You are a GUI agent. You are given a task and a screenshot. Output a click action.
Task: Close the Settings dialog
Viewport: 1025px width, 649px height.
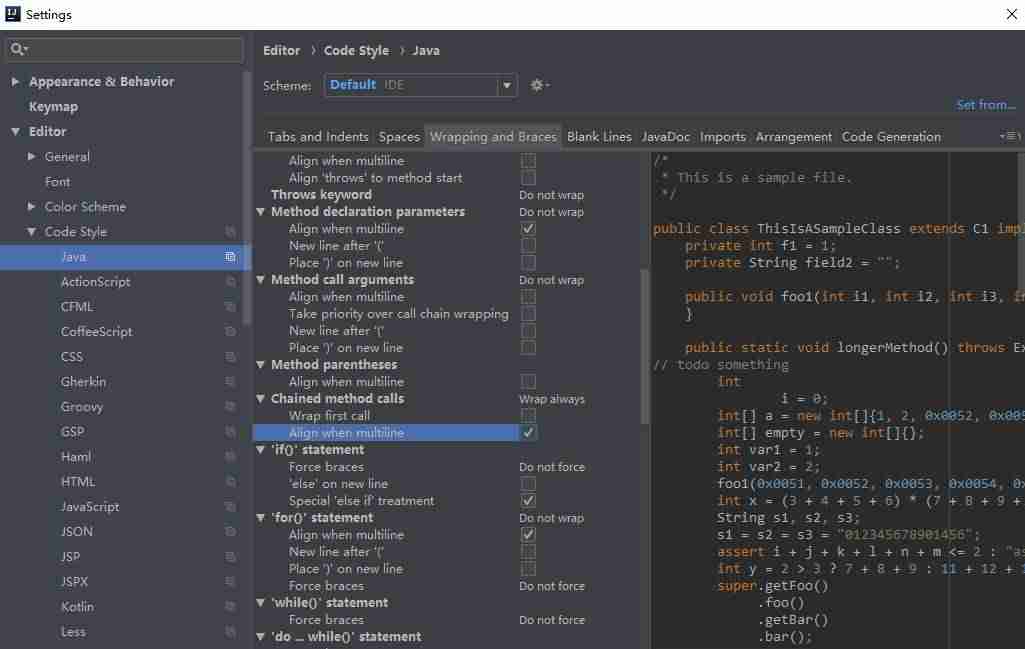click(1011, 14)
